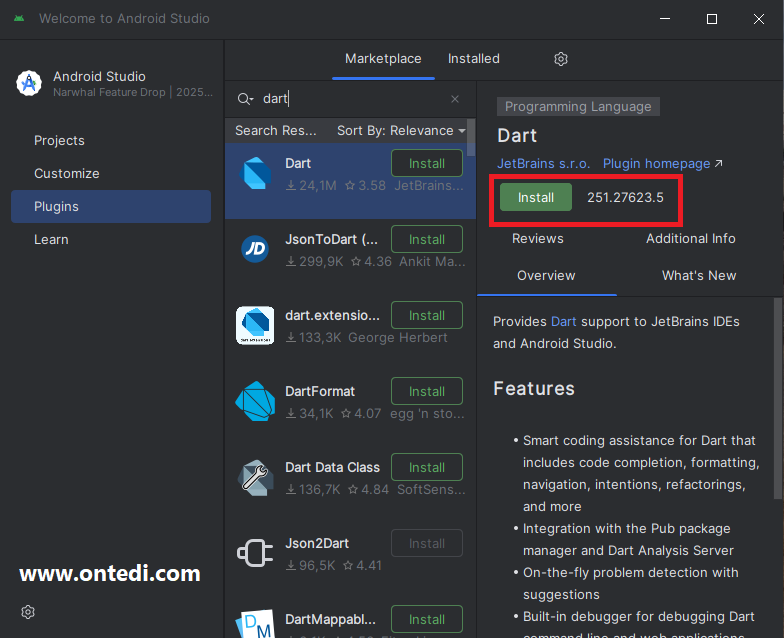Install the Dart Data Class plugin
Viewport: 784px width, 639px height.
click(426, 468)
